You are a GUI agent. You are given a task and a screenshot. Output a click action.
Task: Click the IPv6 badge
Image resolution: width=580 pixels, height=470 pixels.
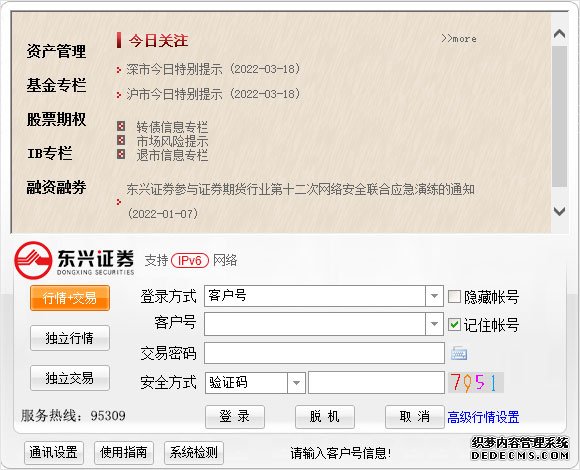coord(190,260)
